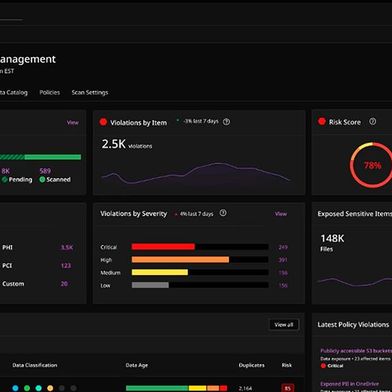392x392 pixels.
Task: Click green Pending status icon
Action: 5,180
